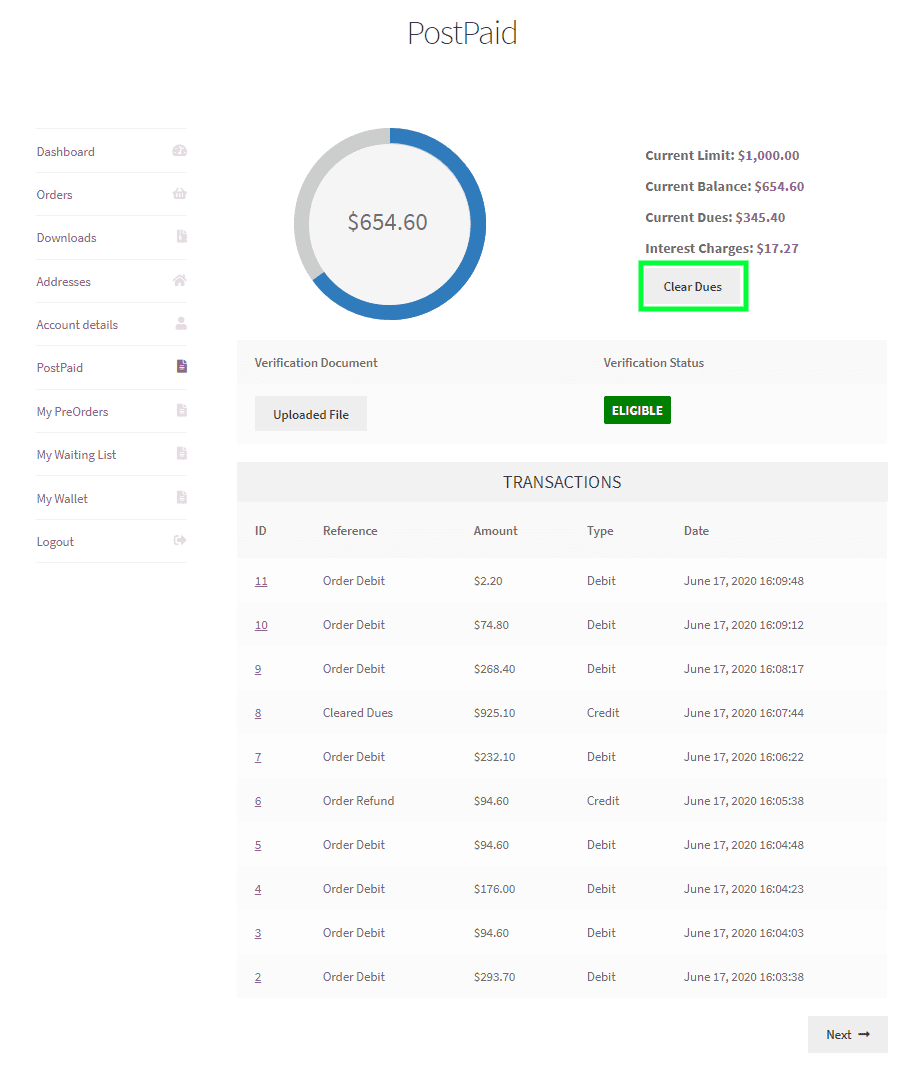The image size is (913, 1076).
Task: Click the Orders basket icon
Action: click(x=180, y=194)
